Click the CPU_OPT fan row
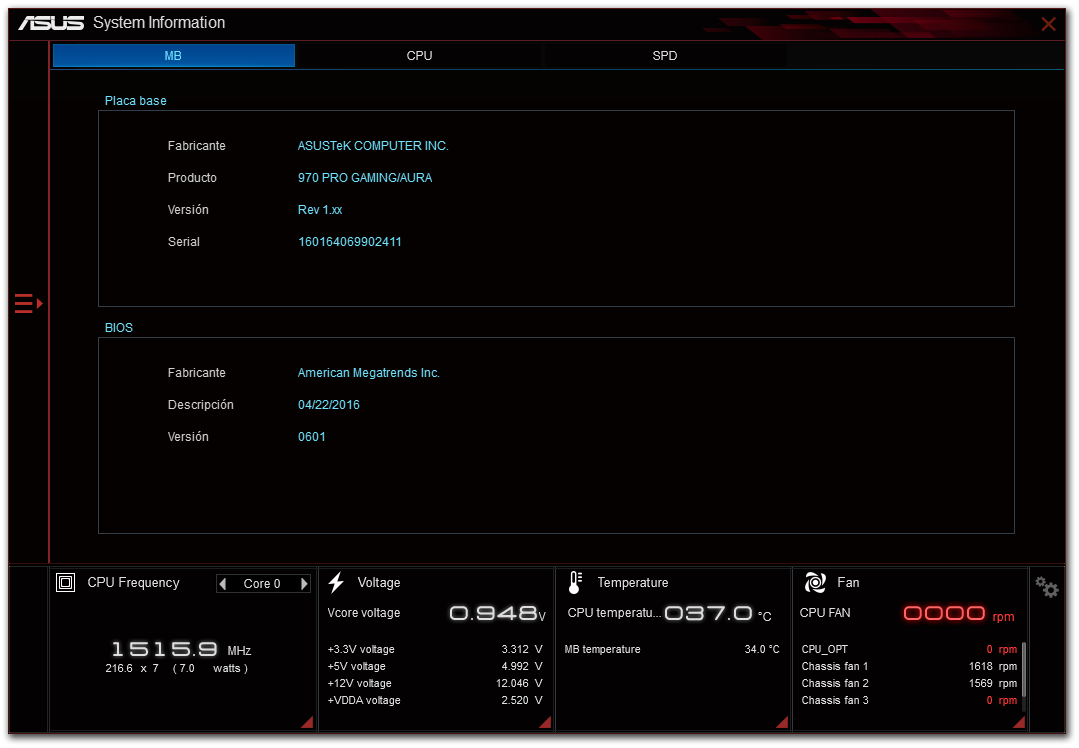1079x748 pixels. click(909, 649)
